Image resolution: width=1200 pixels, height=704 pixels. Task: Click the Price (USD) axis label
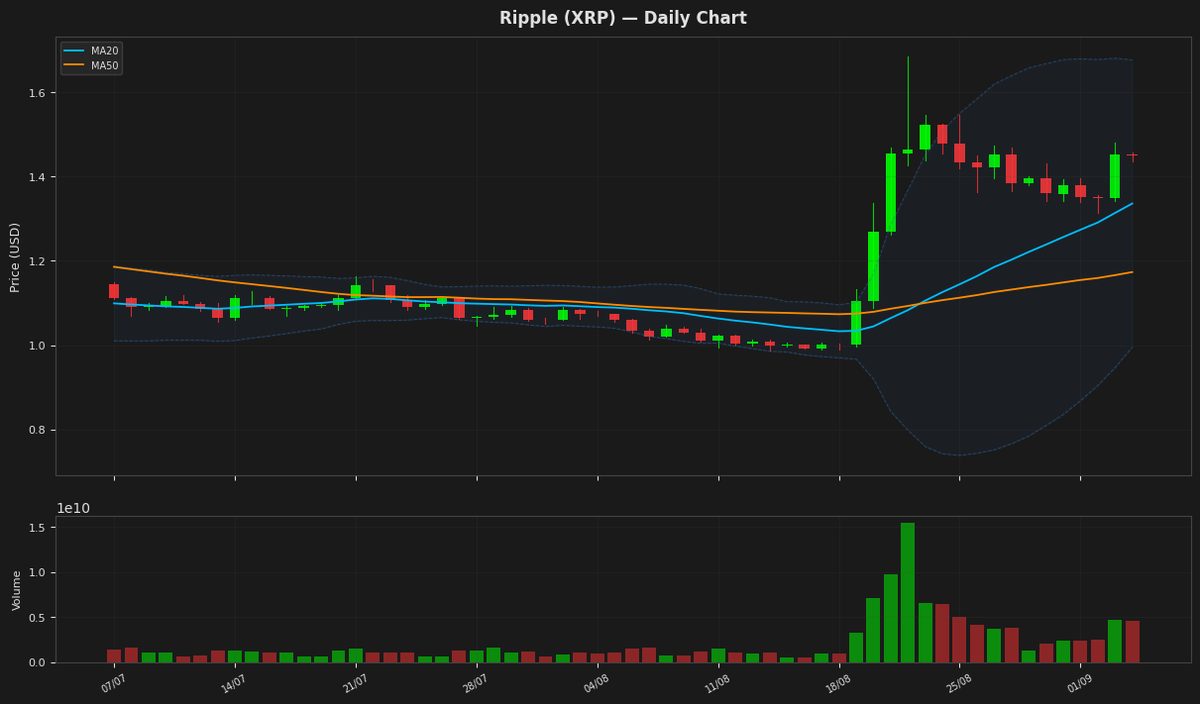[15, 256]
